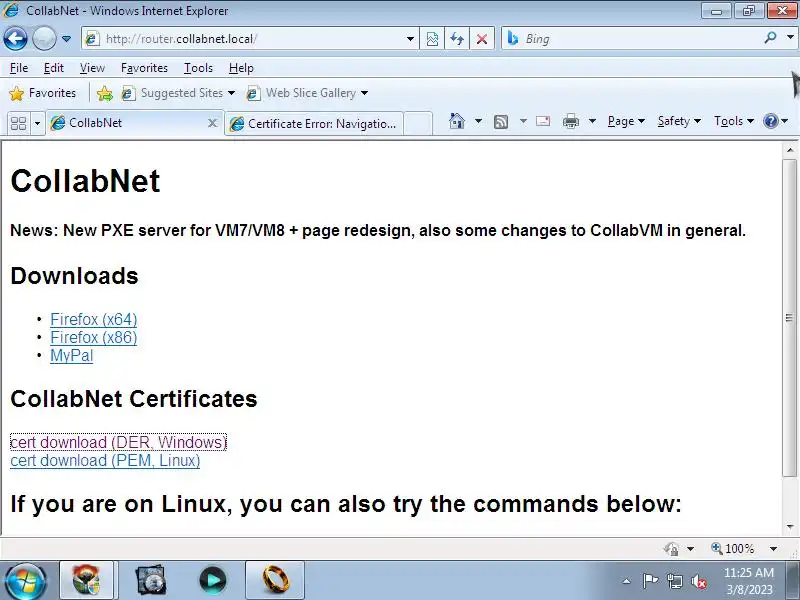Viewport: 800px width, 600px height.
Task: Open the Safety command menu
Action: [679, 121]
